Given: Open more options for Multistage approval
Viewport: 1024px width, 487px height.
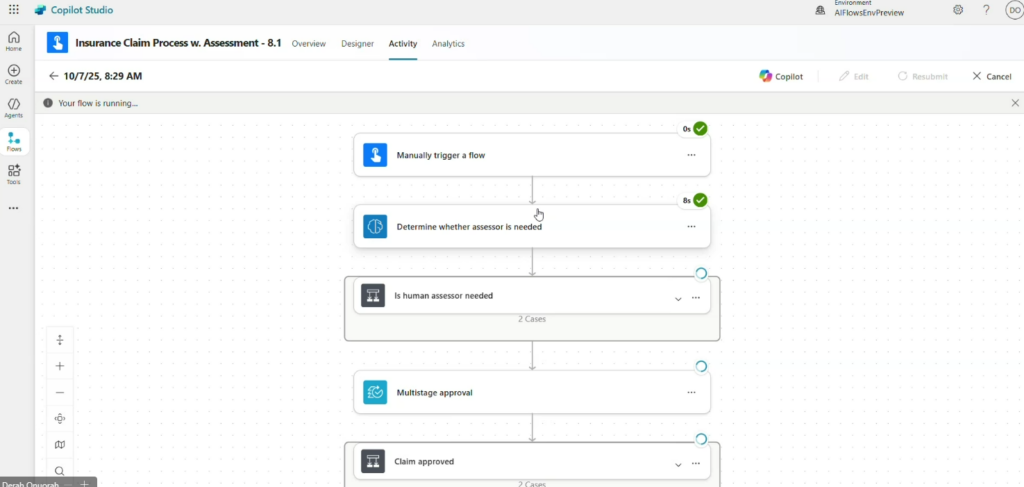Looking at the screenshot, I should coord(691,393).
